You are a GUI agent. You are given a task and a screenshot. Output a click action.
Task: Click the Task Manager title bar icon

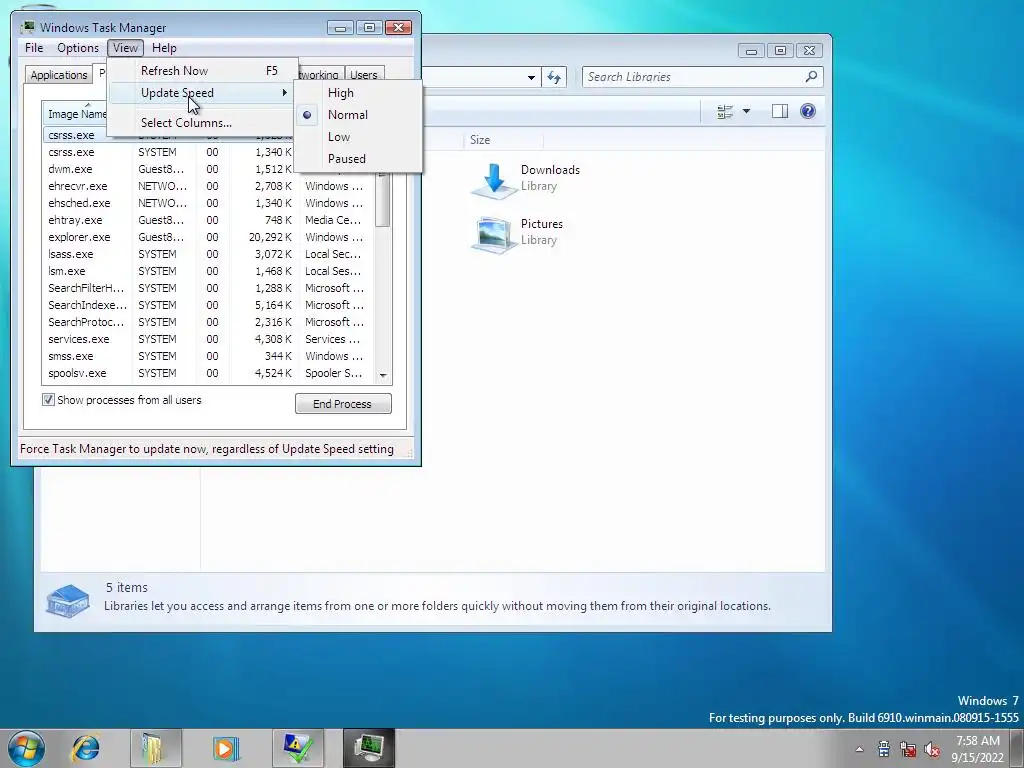(27, 27)
